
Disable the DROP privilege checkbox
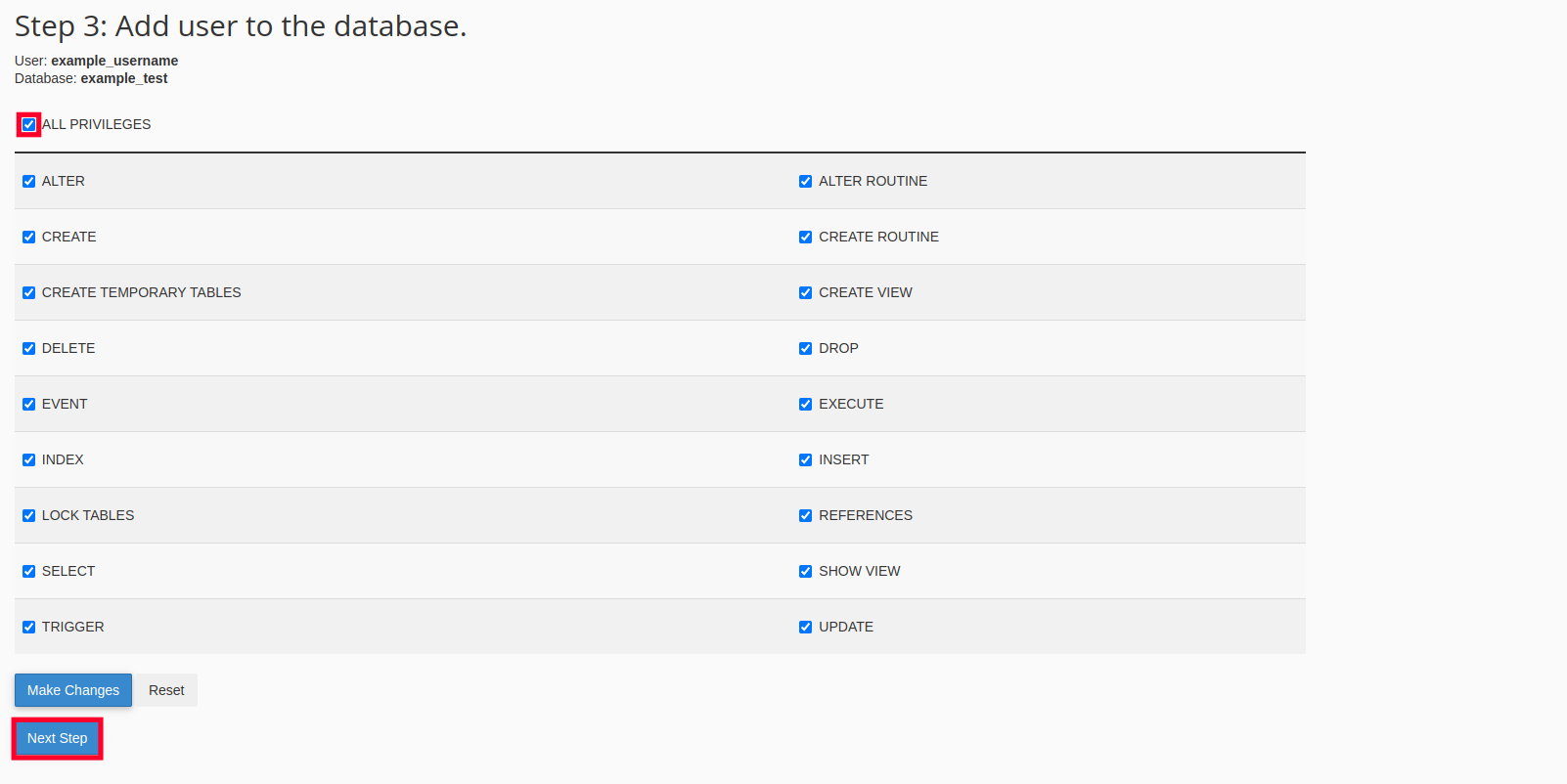[805, 349]
